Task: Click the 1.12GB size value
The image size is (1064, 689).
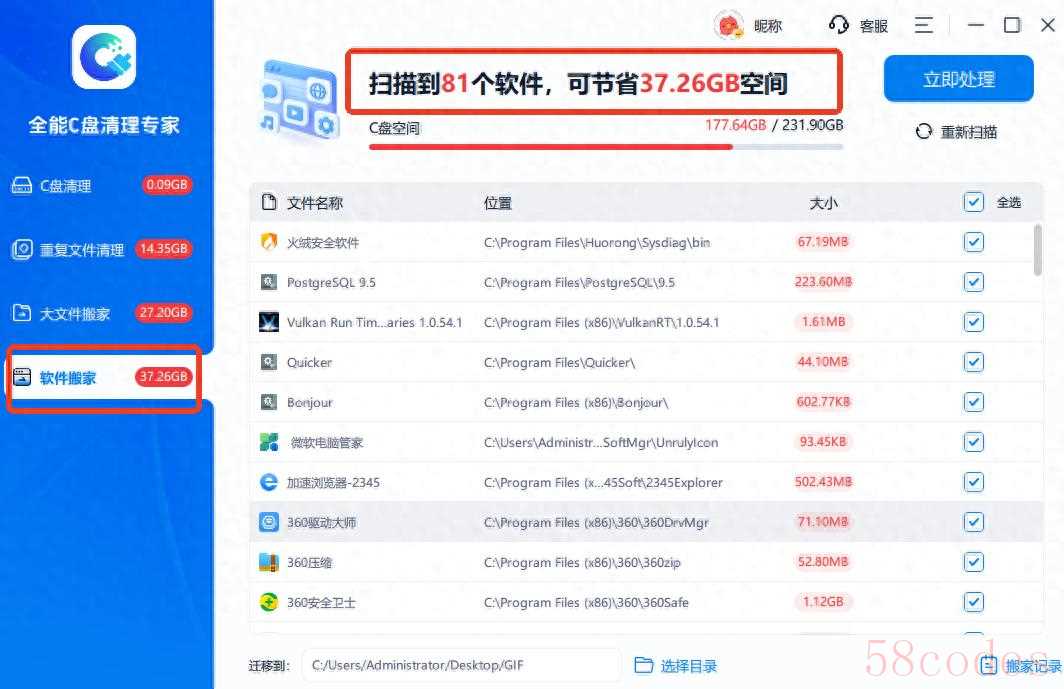Action: pyautogui.click(x=823, y=602)
